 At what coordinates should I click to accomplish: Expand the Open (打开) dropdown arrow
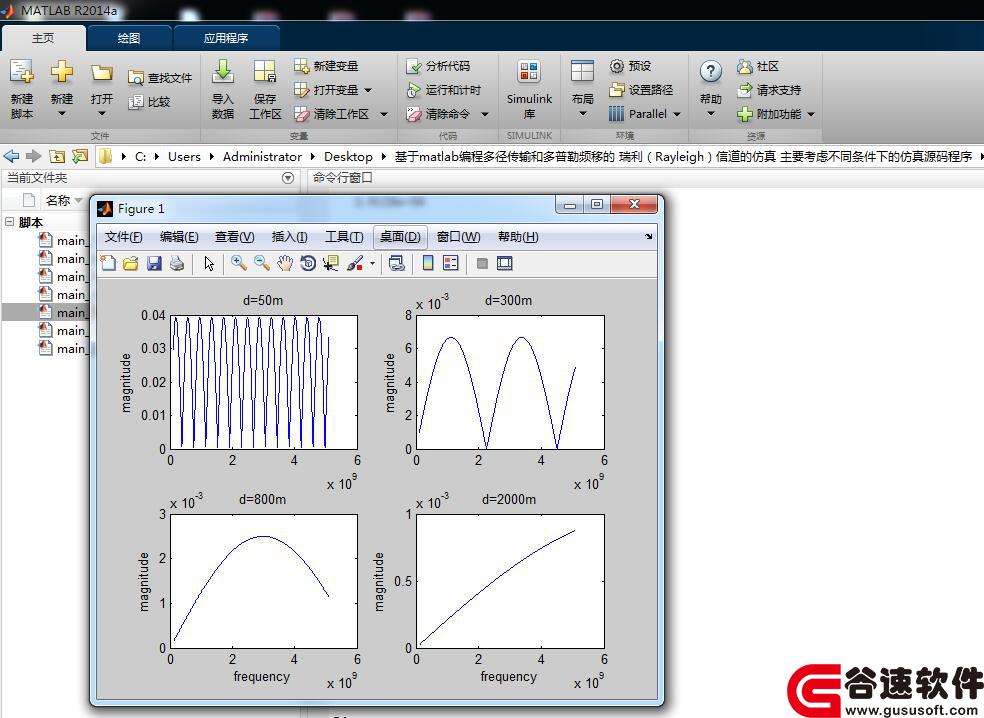pos(101,114)
